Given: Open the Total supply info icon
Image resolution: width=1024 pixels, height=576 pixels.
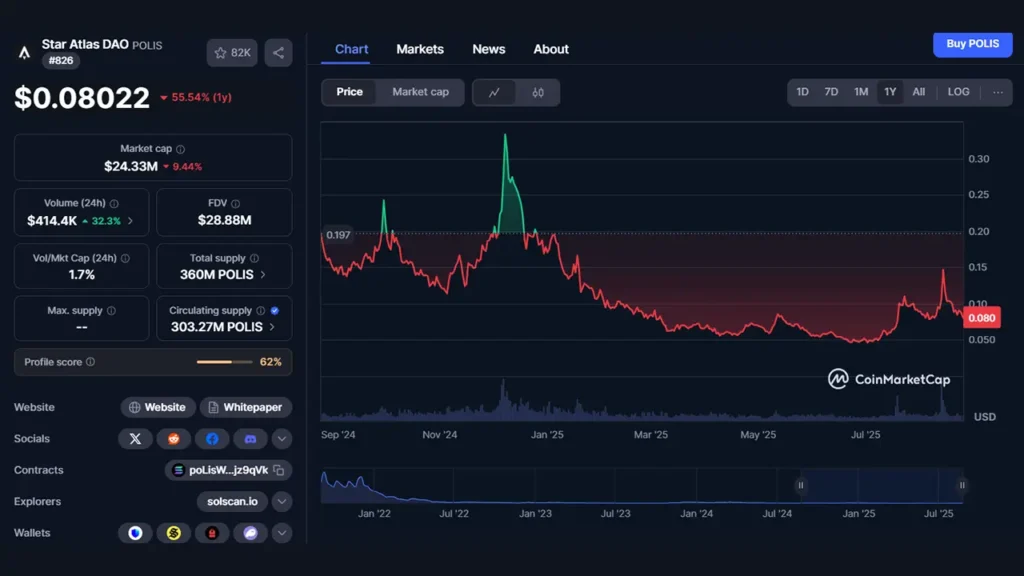Looking at the screenshot, I should 254,258.
